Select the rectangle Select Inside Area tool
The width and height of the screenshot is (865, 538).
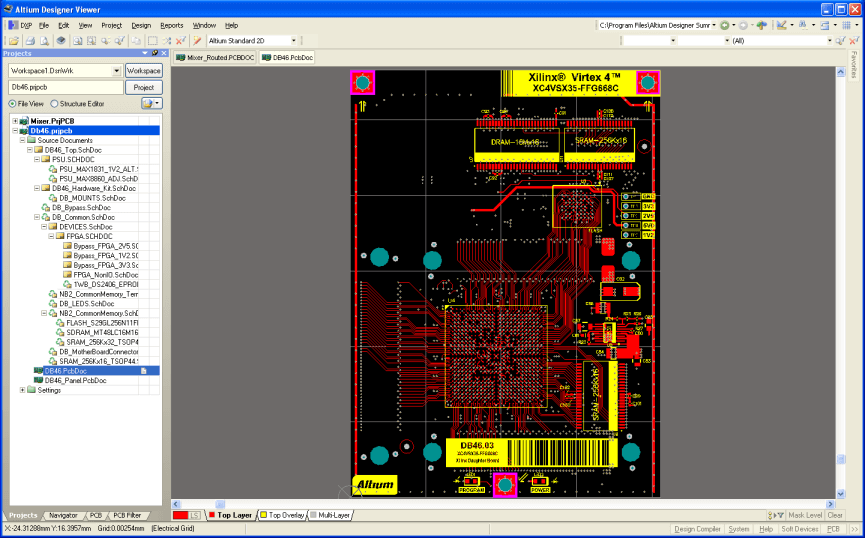(153, 41)
